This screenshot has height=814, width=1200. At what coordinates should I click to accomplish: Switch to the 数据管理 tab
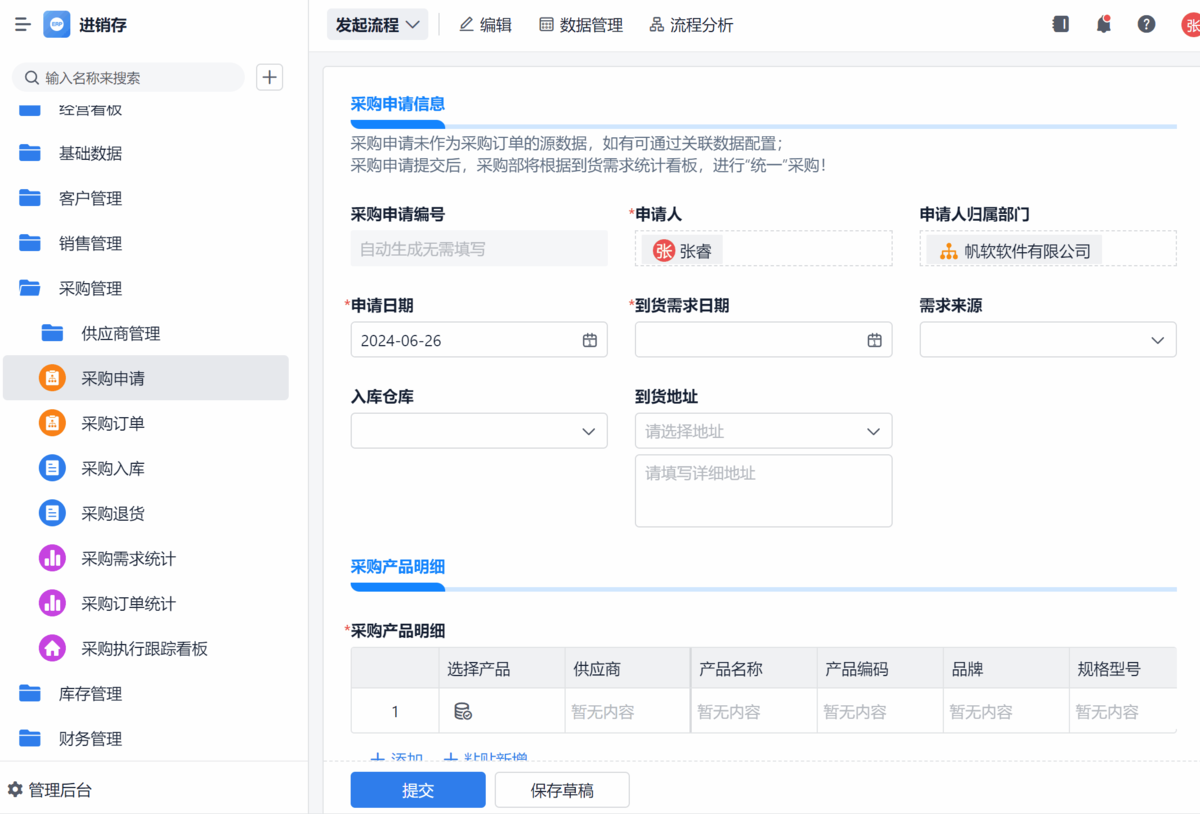(580, 25)
